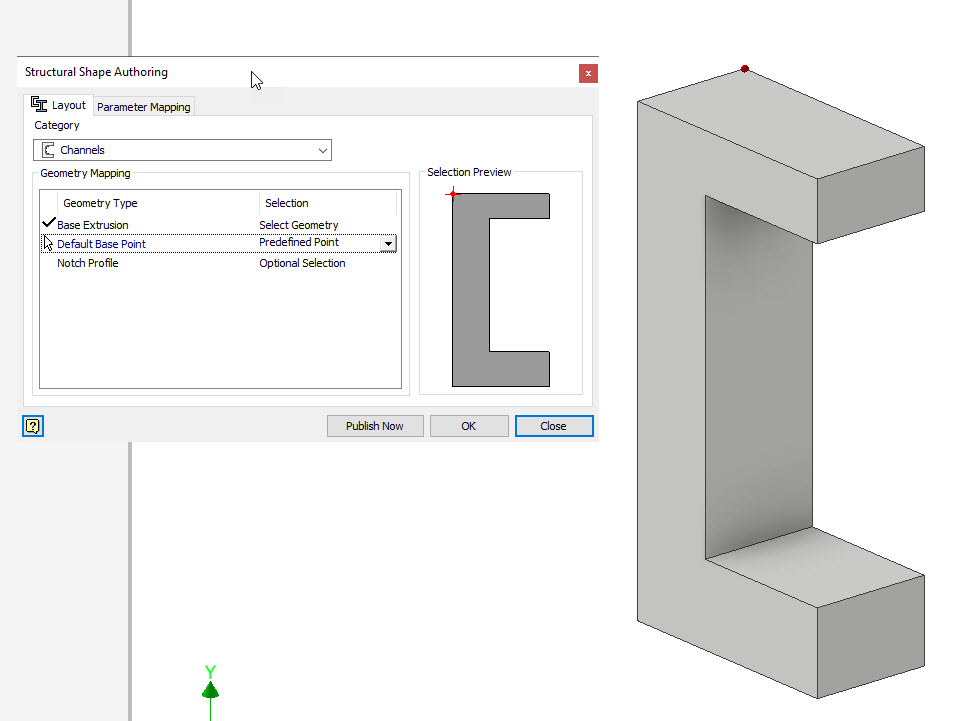The height and width of the screenshot is (721, 966).
Task: Switch to the Layout tab
Action: 59,105
